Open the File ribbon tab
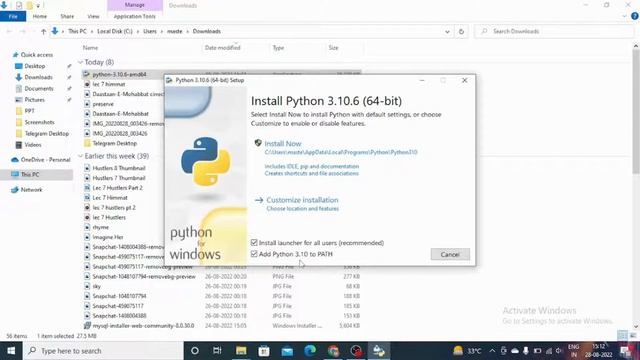Screen dimensions: 640x360 coord(13,16)
